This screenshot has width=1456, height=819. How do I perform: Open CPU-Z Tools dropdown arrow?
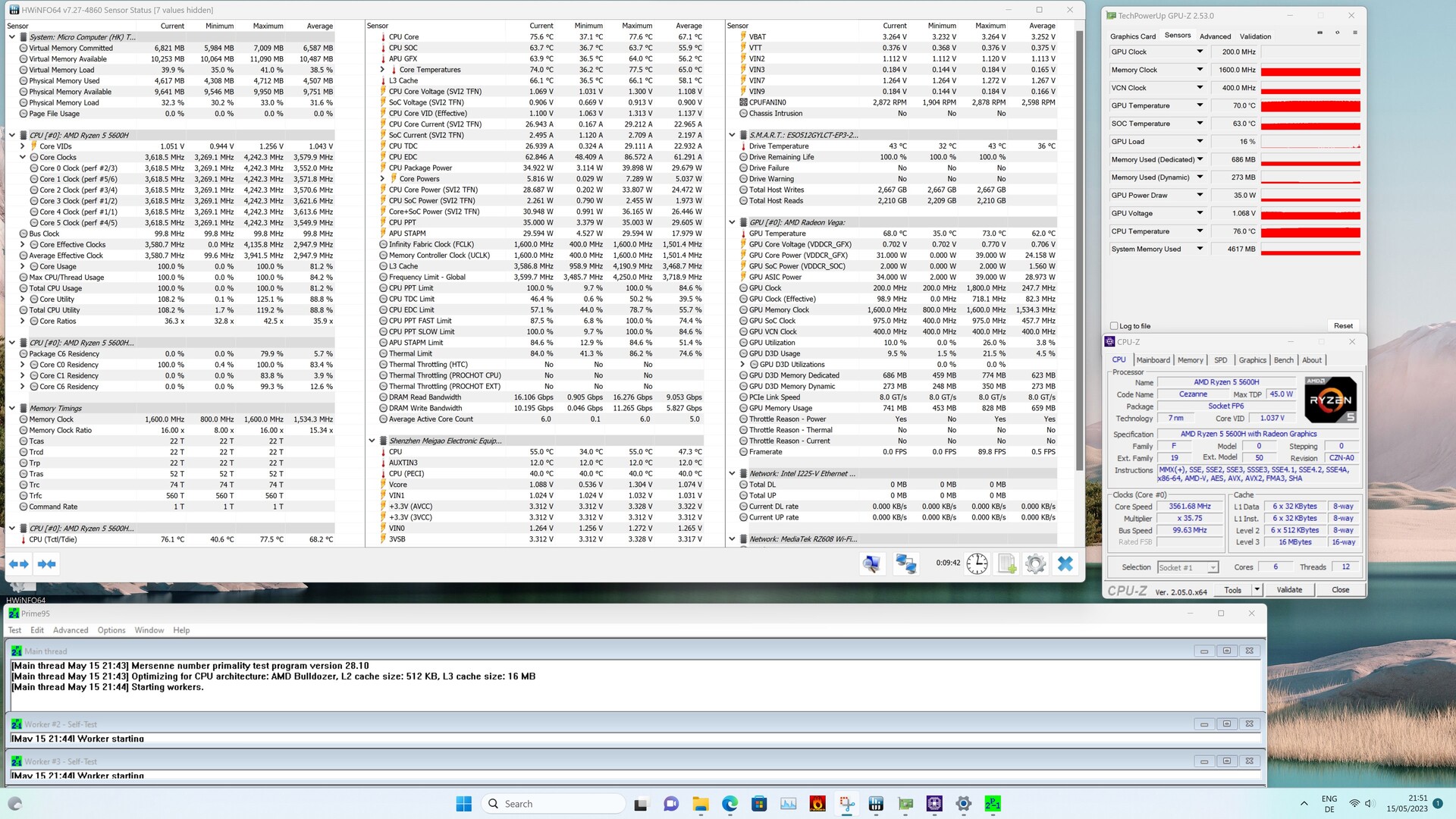1257,589
